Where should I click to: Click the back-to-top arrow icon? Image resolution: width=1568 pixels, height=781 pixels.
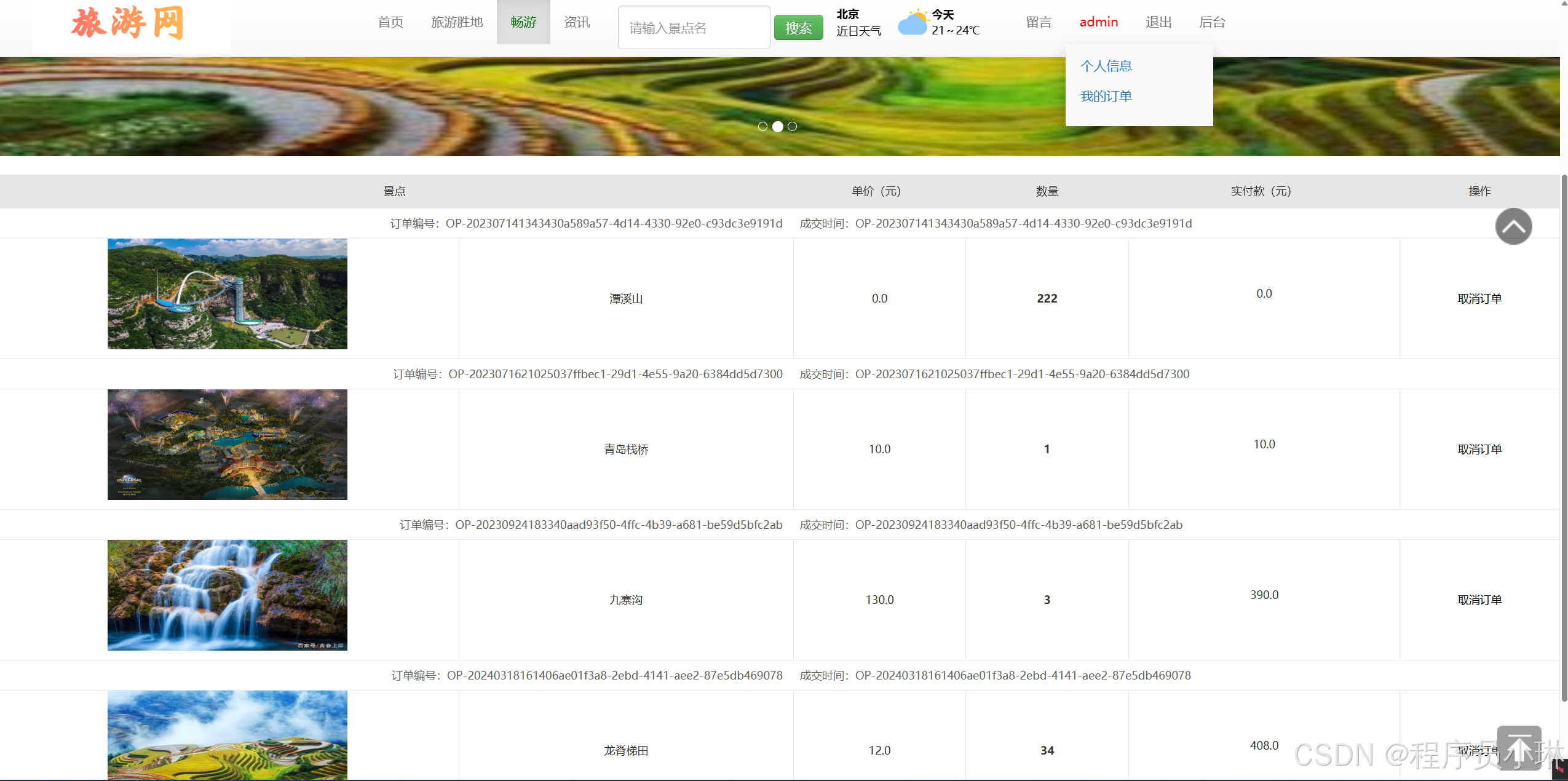coord(1519,748)
